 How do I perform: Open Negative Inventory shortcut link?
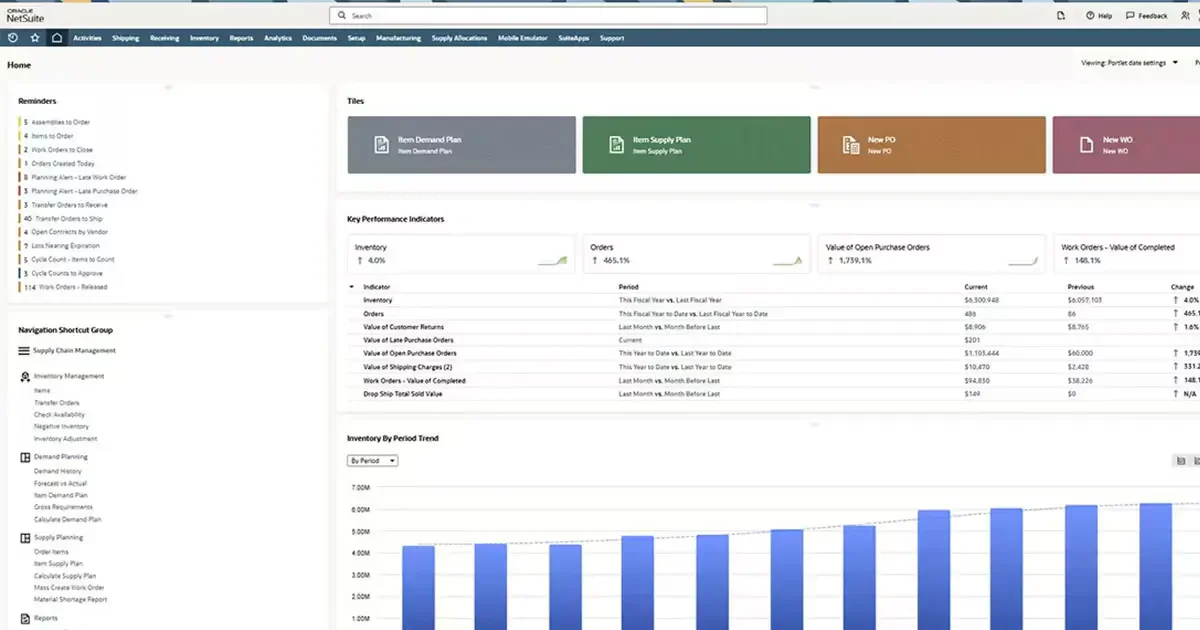click(x=61, y=427)
